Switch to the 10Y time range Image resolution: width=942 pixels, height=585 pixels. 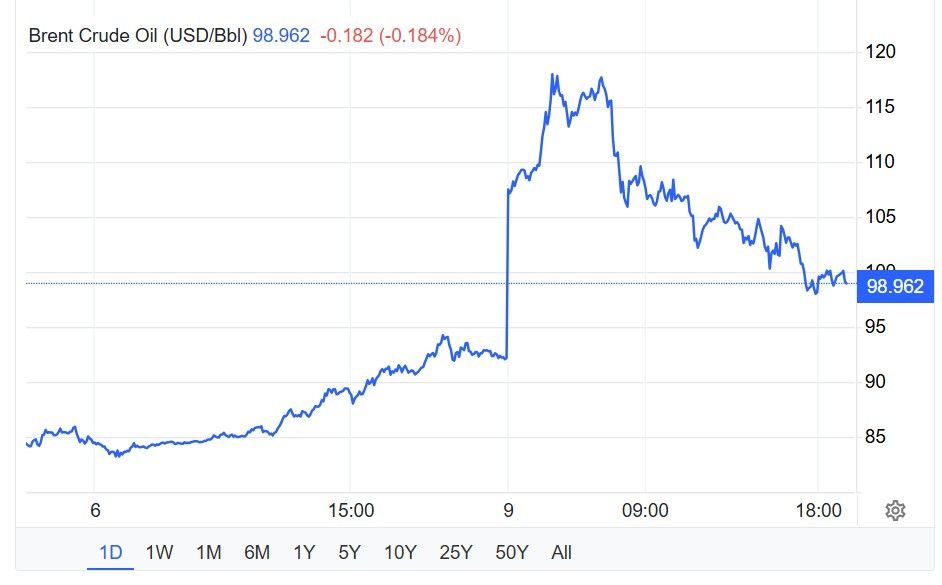pyautogui.click(x=400, y=552)
